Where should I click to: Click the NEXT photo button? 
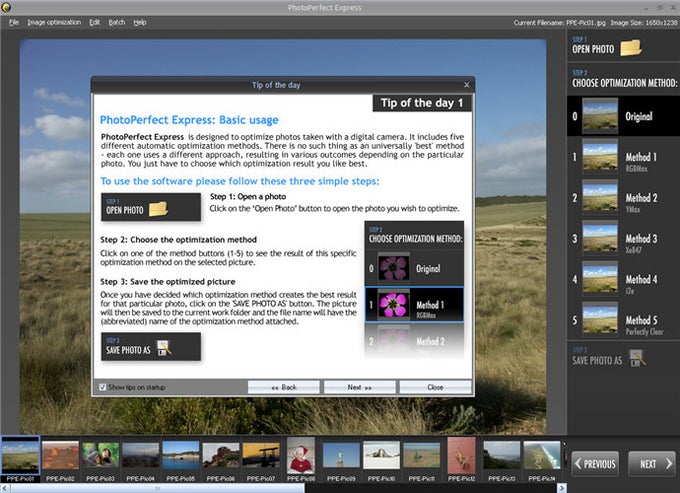pos(652,464)
